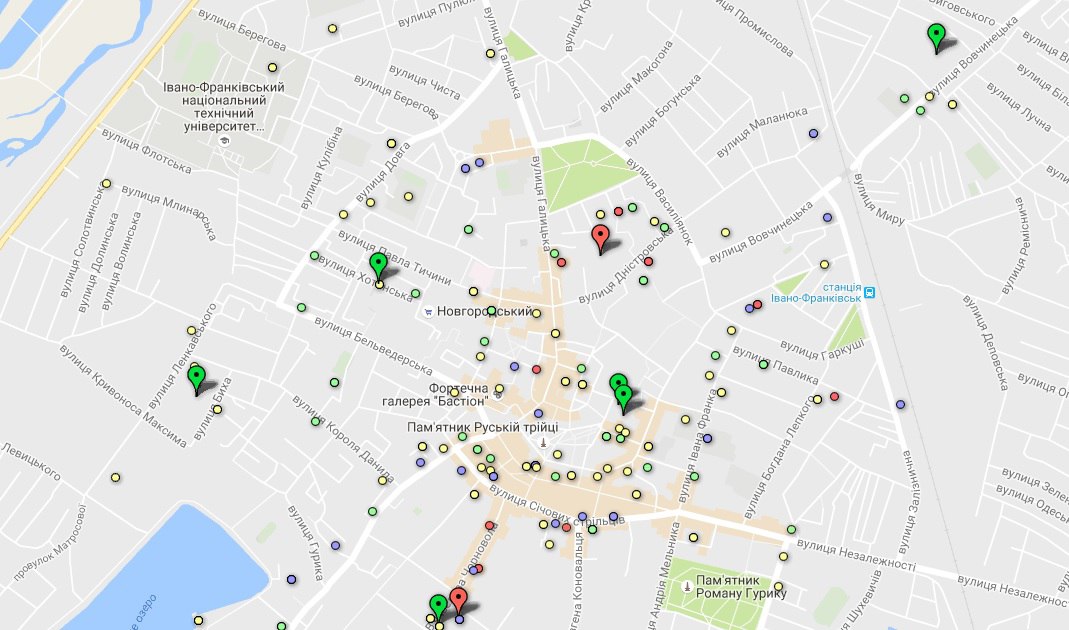Click the green pin near вулиця Вовчинецька top-right
This screenshot has width=1069, height=630.
click(x=936, y=38)
